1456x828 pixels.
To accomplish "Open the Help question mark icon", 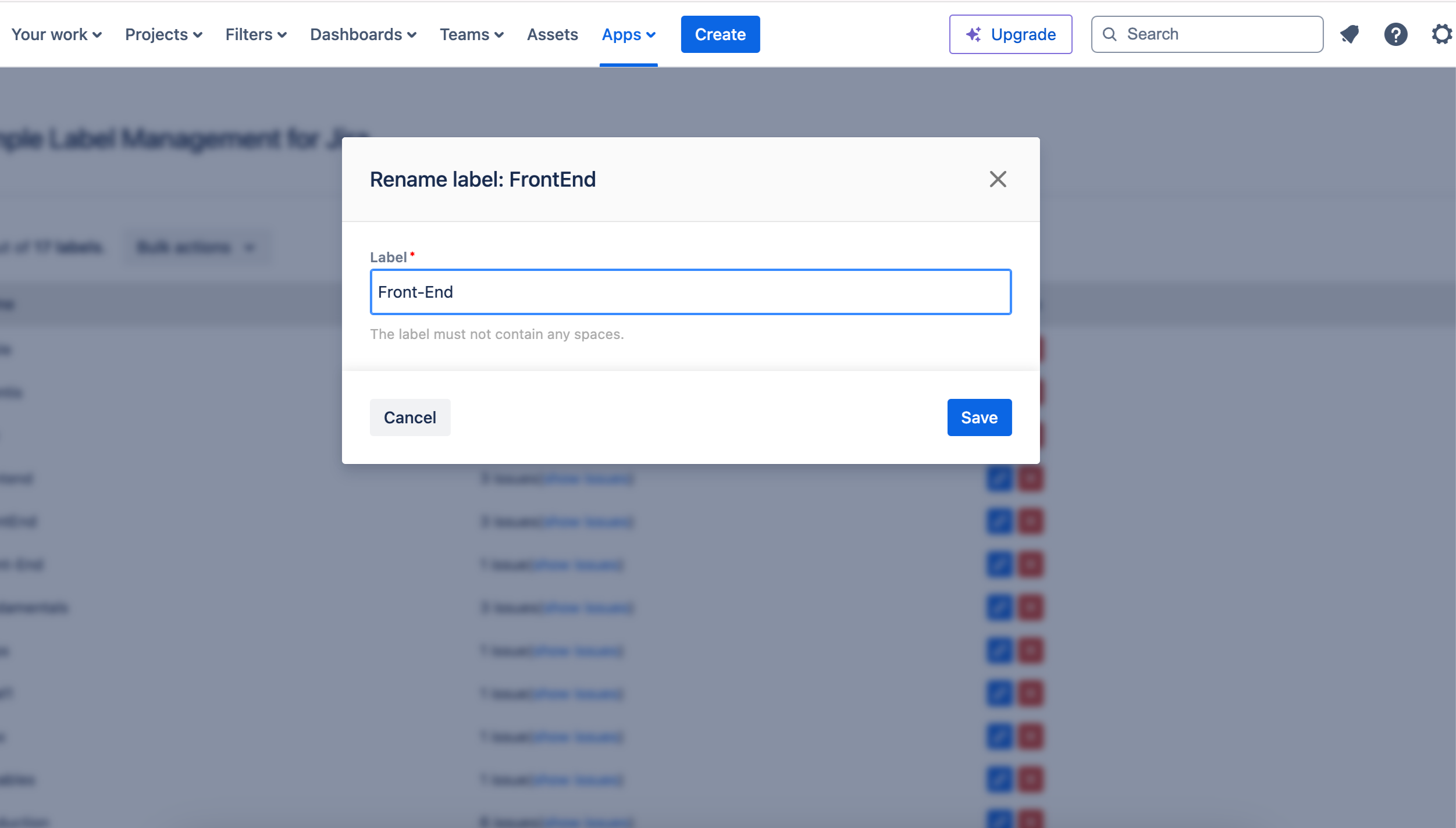I will (1396, 34).
